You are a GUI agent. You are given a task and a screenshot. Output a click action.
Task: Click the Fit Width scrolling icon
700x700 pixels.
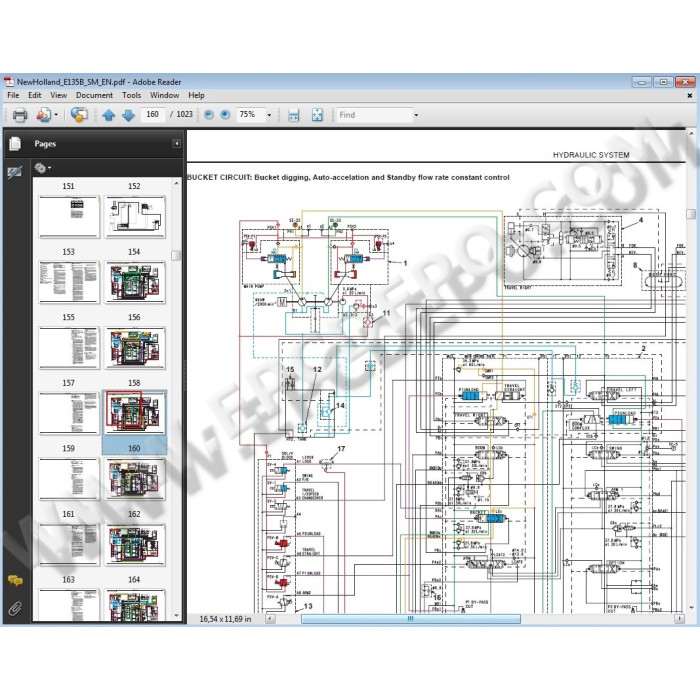tap(293, 115)
